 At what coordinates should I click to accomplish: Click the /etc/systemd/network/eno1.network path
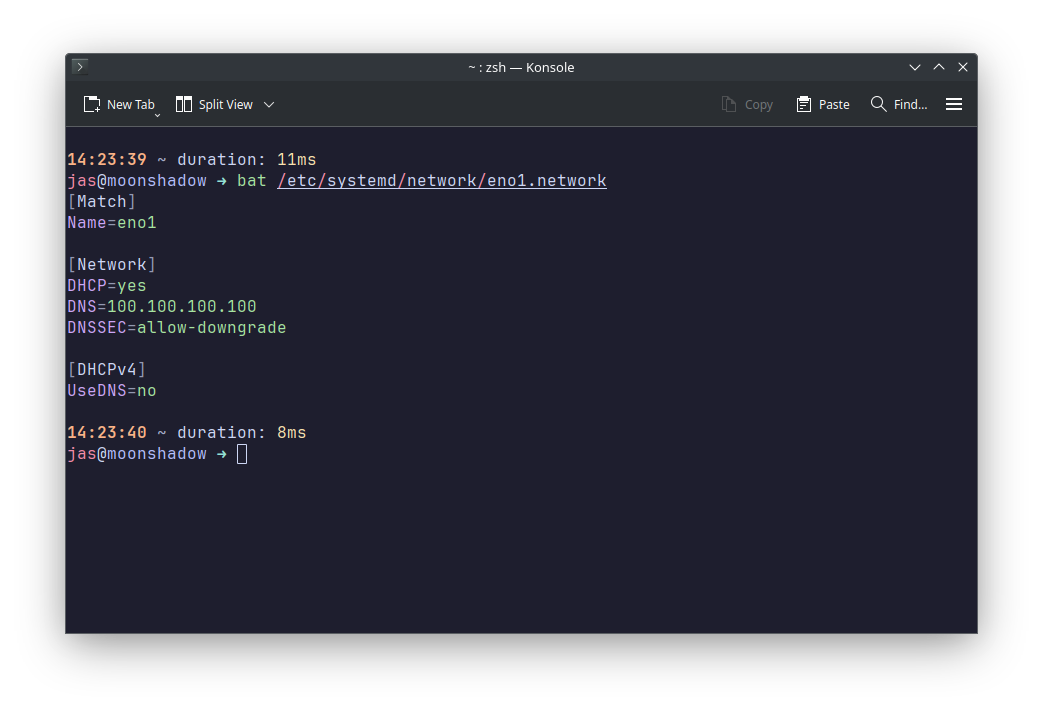click(x=441, y=181)
